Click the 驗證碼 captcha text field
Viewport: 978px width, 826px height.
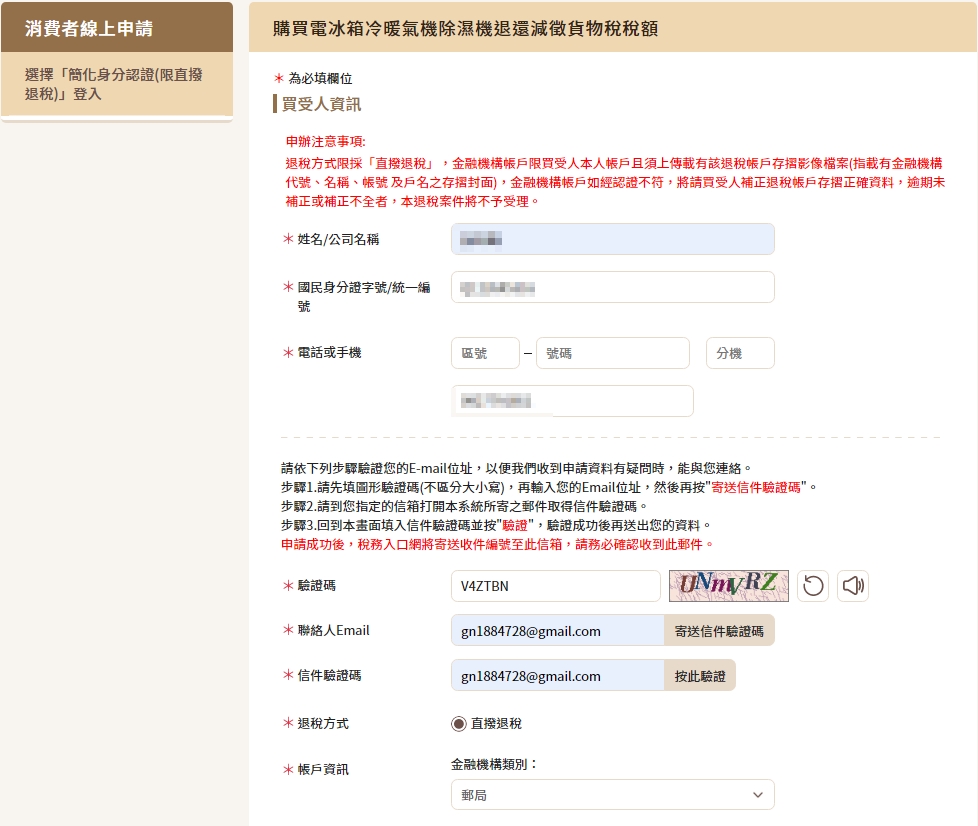(x=555, y=586)
